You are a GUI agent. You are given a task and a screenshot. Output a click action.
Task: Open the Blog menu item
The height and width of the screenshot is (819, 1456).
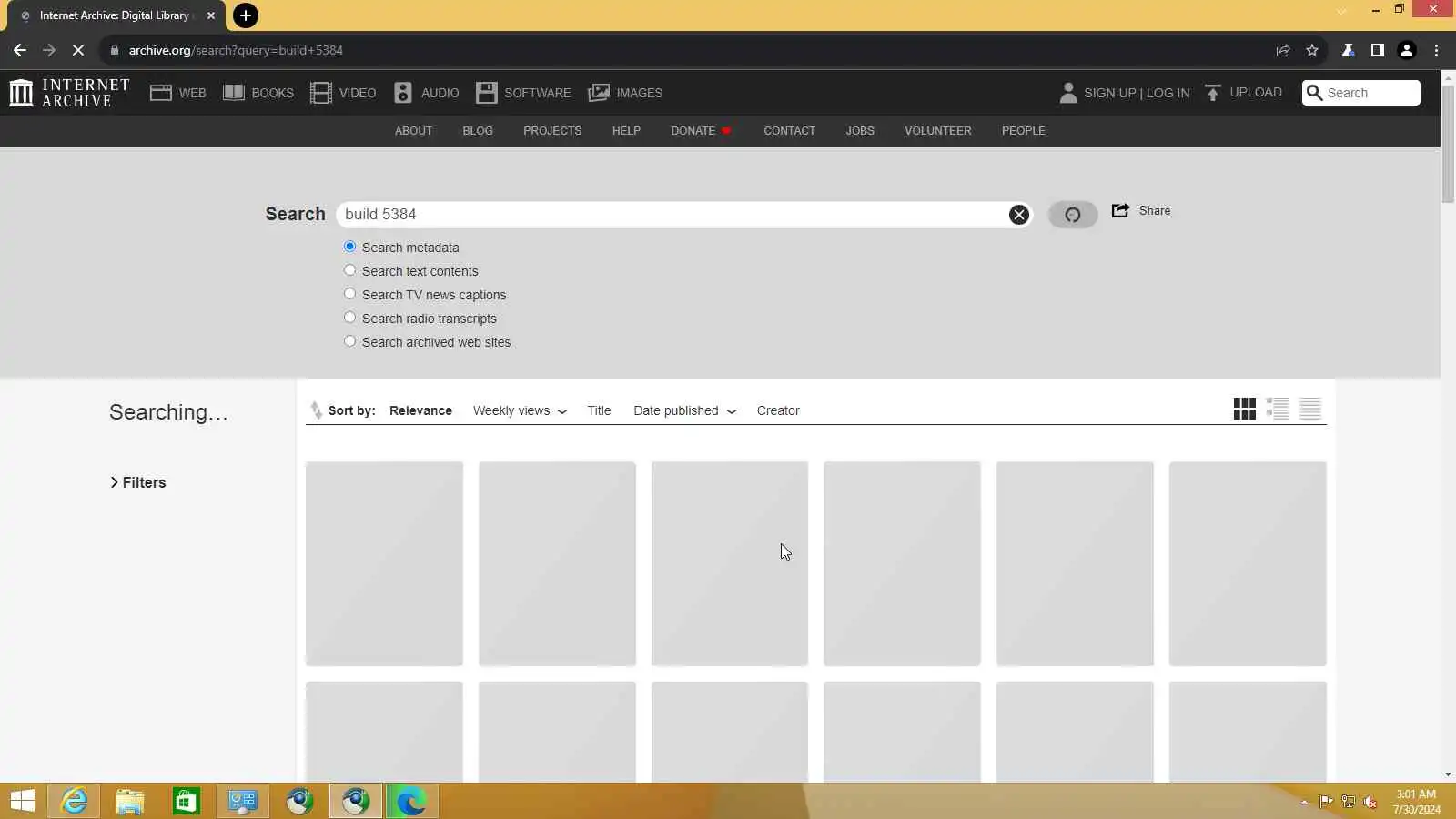point(478,131)
